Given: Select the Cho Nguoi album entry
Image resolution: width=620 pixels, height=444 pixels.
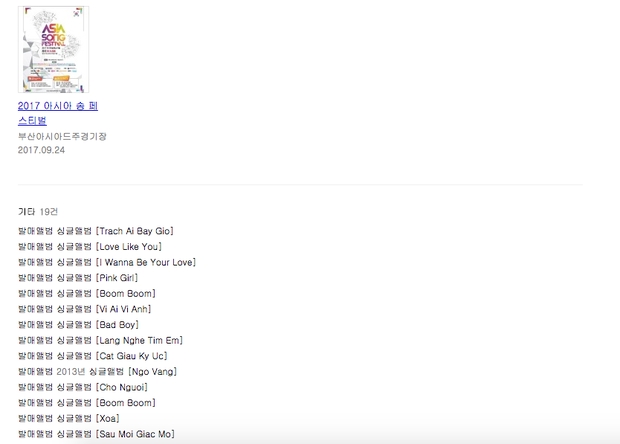Looking at the screenshot, I should point(83,387).
